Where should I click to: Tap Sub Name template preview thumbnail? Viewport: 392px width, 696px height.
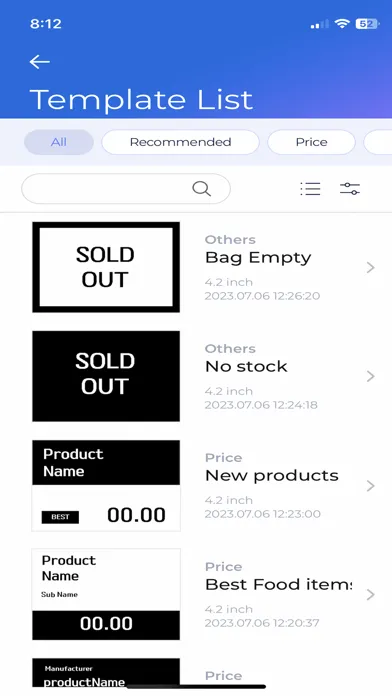click(x=106, y=594)
